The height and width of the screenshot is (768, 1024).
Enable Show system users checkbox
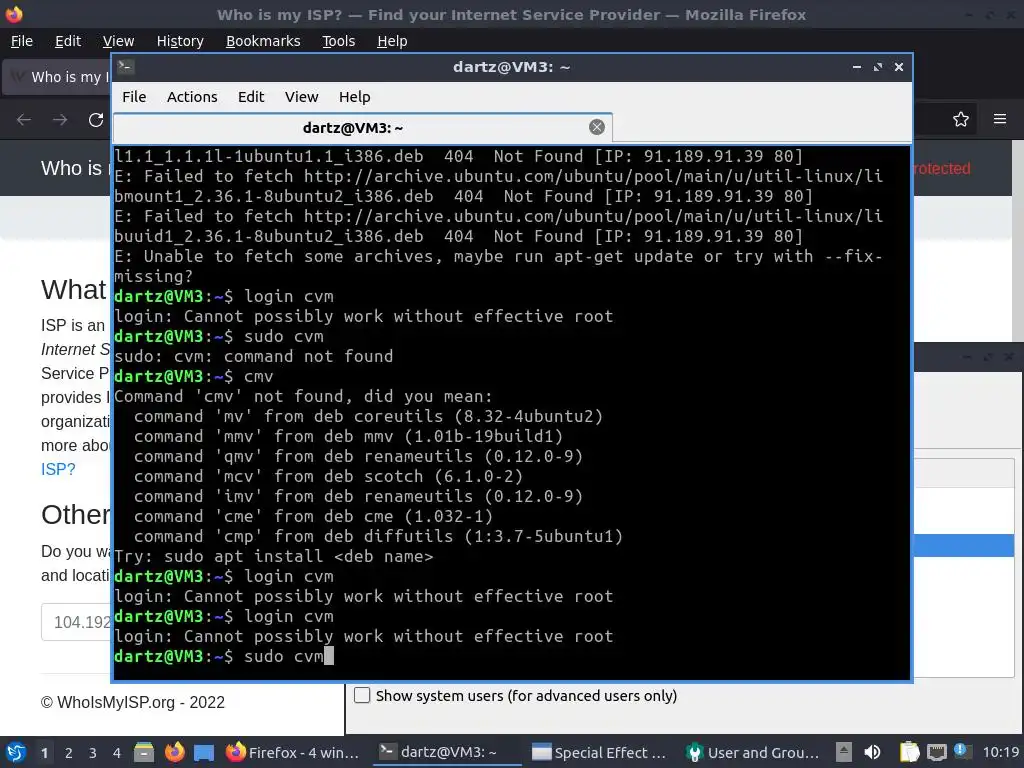tap(362, 695)
